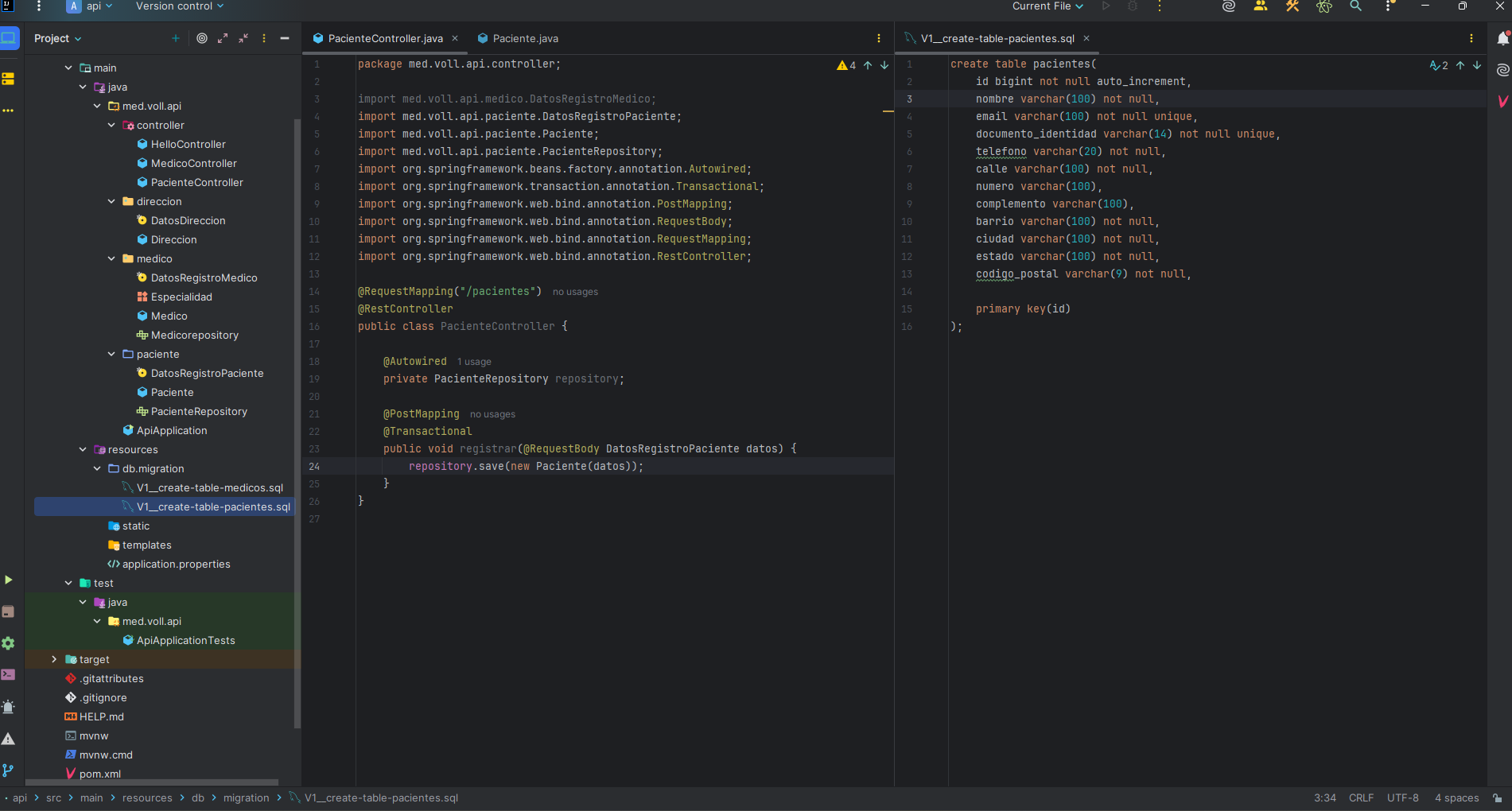Viewport: 1512px width, 811px height.
Task: Click the read-only lock icon in status bar
Action: (x=1498, y=798)
